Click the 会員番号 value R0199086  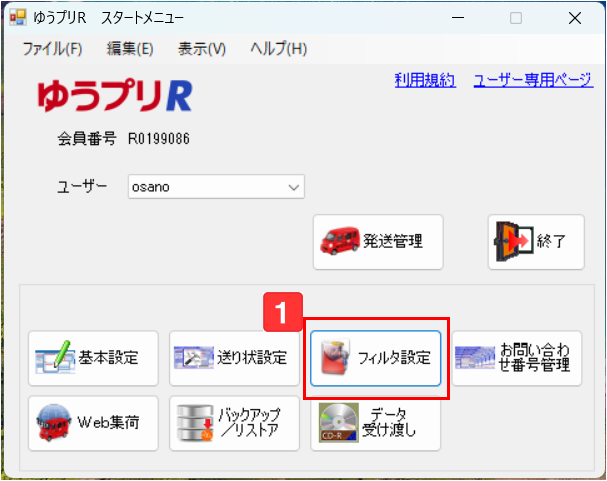pyautogui.click(x=159, y=139)
